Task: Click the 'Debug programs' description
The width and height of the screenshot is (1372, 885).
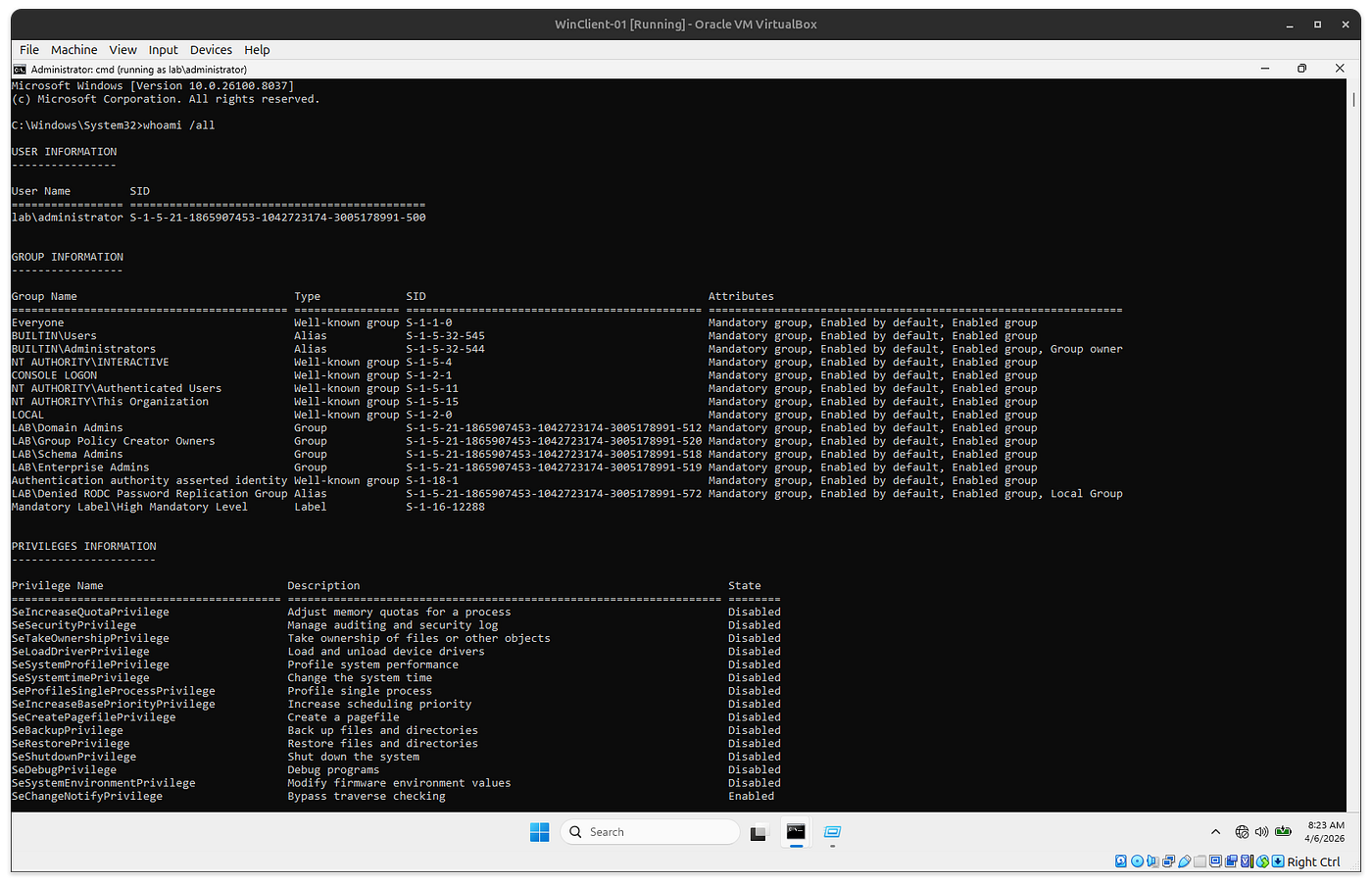Action: (x=333, y=770)
